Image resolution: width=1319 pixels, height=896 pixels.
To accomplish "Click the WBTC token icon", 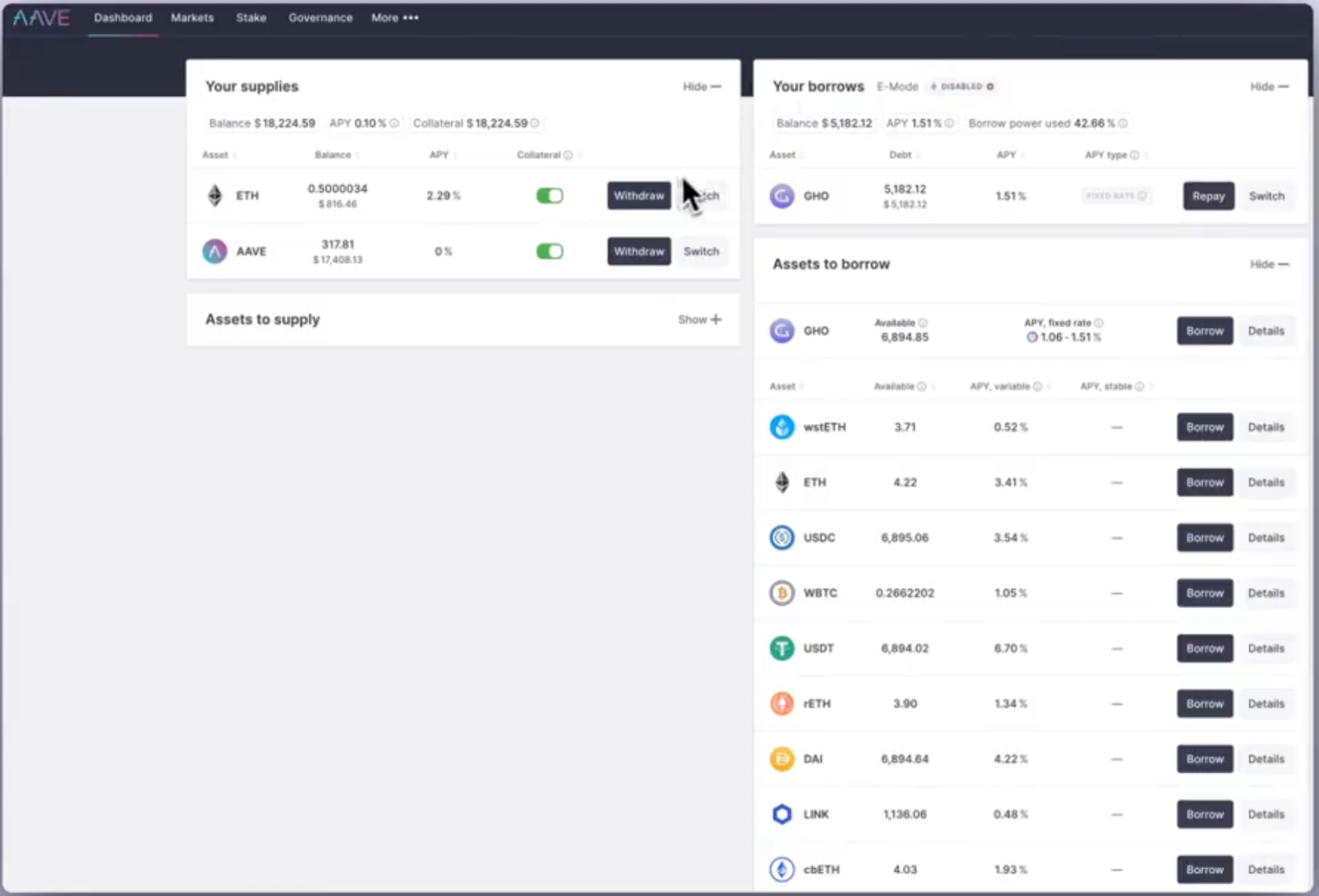I will coord(782,592).
